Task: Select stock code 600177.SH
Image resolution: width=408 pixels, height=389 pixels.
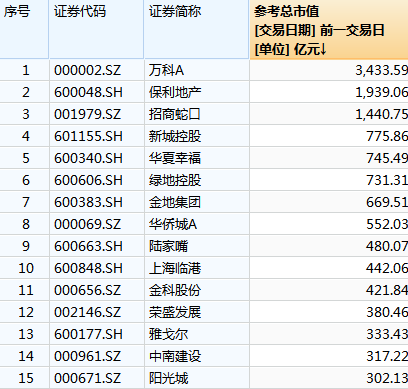Action: tap(88, 334)
